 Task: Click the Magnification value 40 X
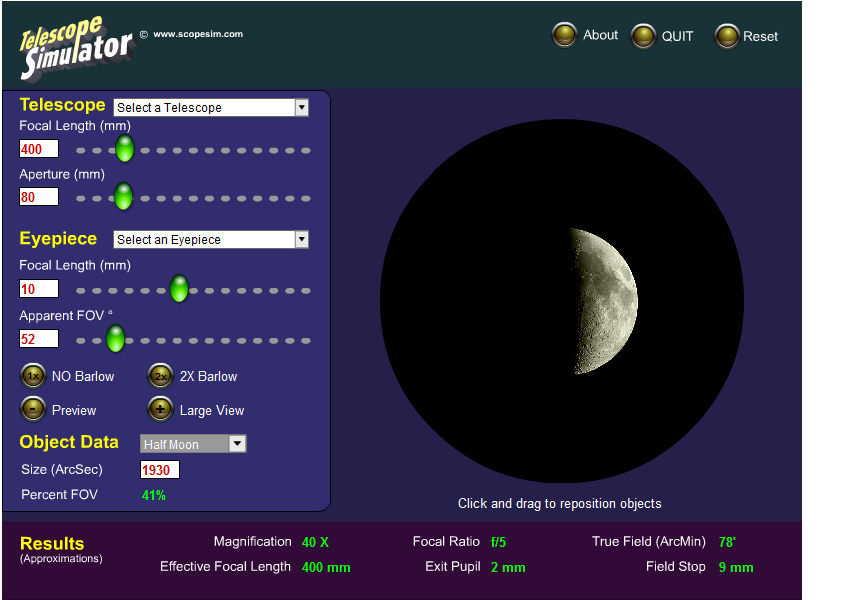pyautogui.click(x=315, y=542)
